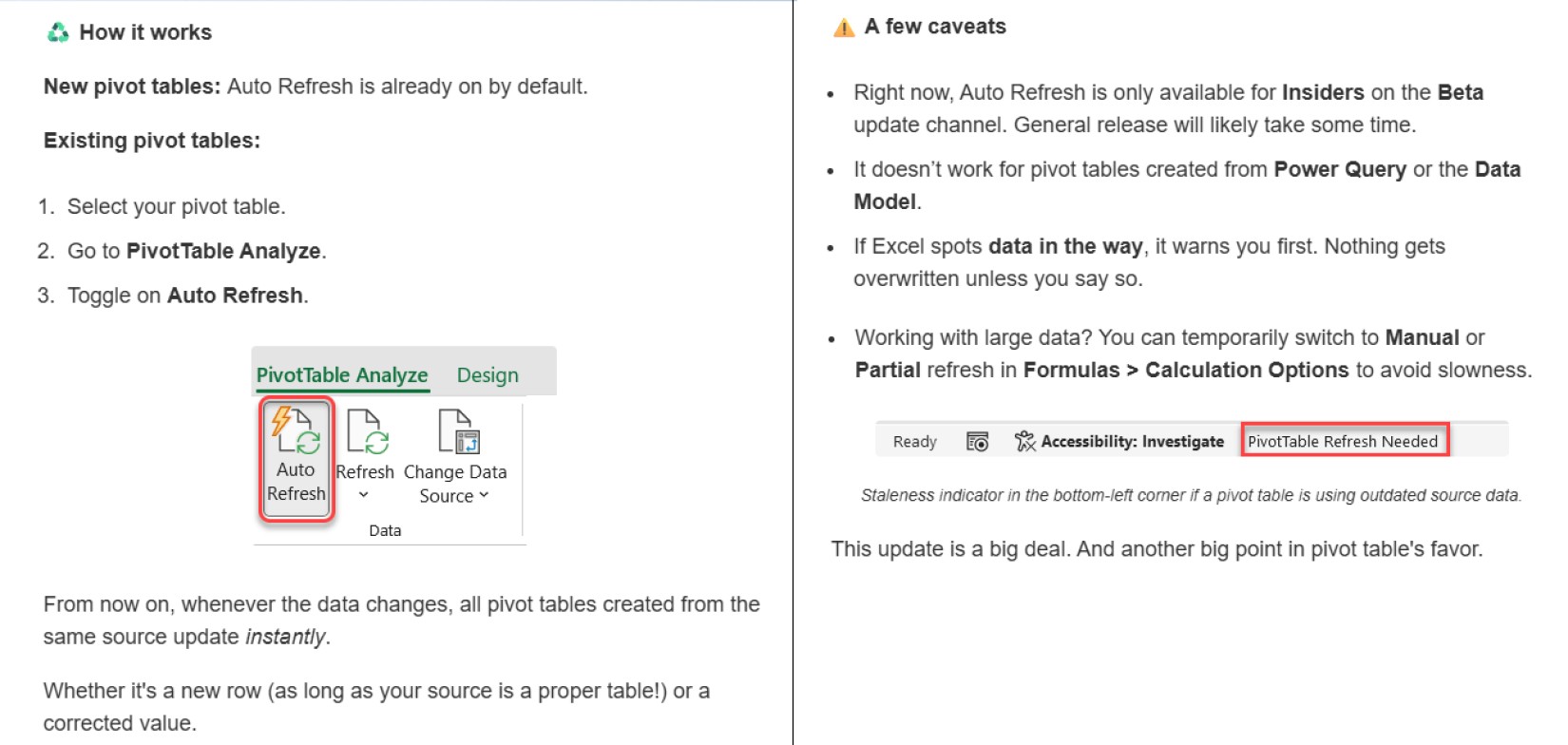
Task: Click the green recycle icon beside How it works
Action: [x=58, y=33]
